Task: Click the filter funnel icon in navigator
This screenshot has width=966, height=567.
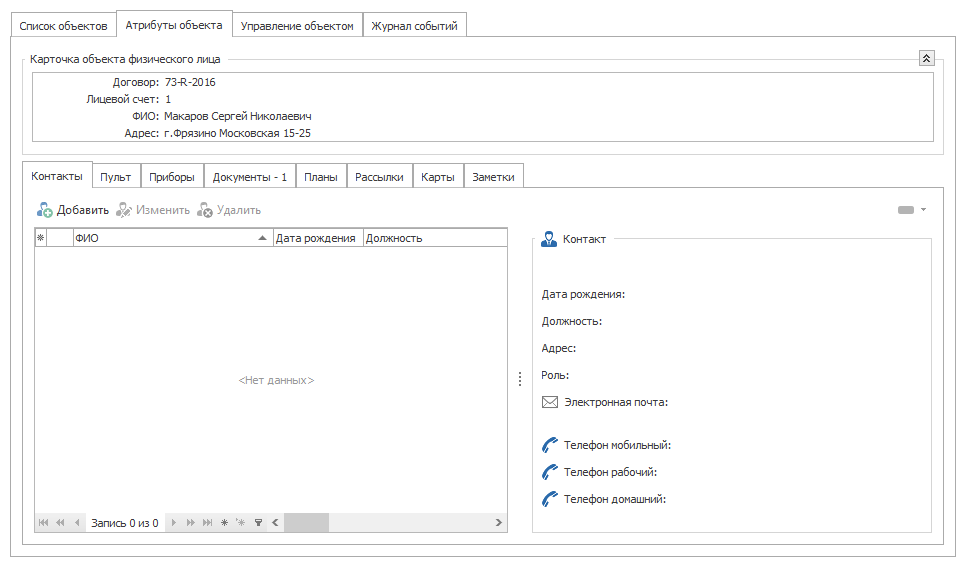Action: pos(259,523)
